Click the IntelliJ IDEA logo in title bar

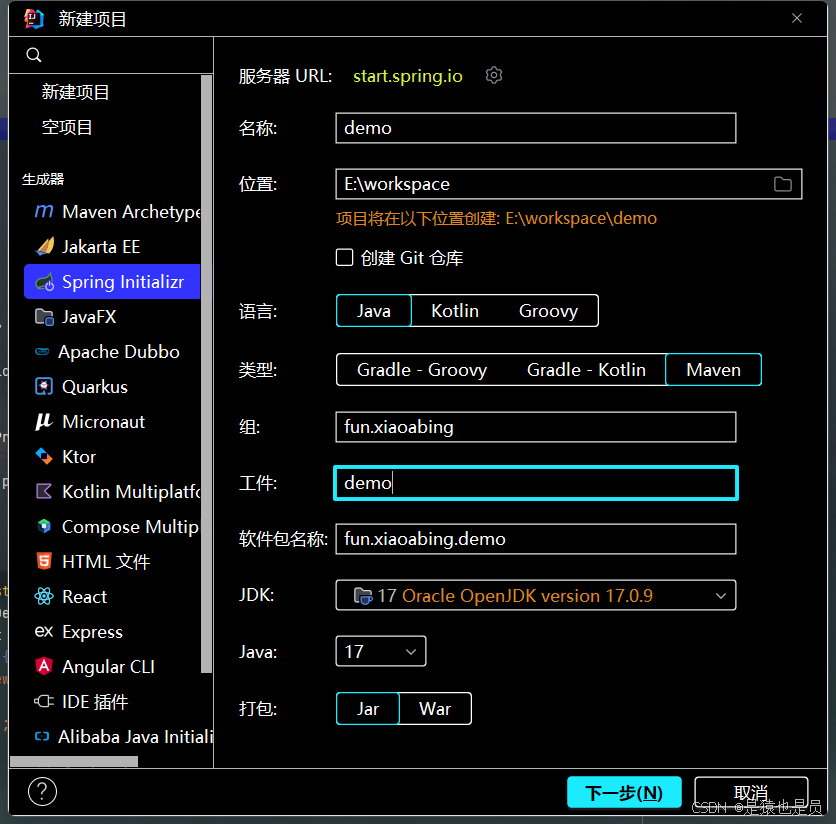tap(34, 19)
